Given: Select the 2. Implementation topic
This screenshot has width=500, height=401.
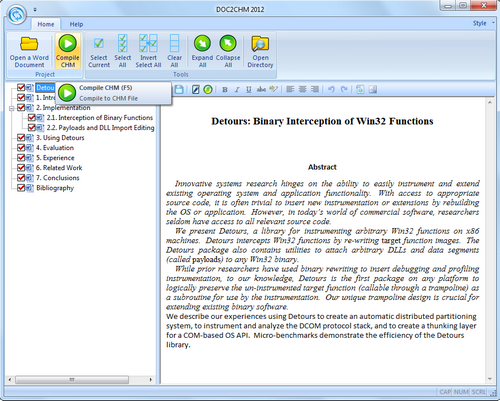Looking at the screenshot, I should click(x=63, y=107).
